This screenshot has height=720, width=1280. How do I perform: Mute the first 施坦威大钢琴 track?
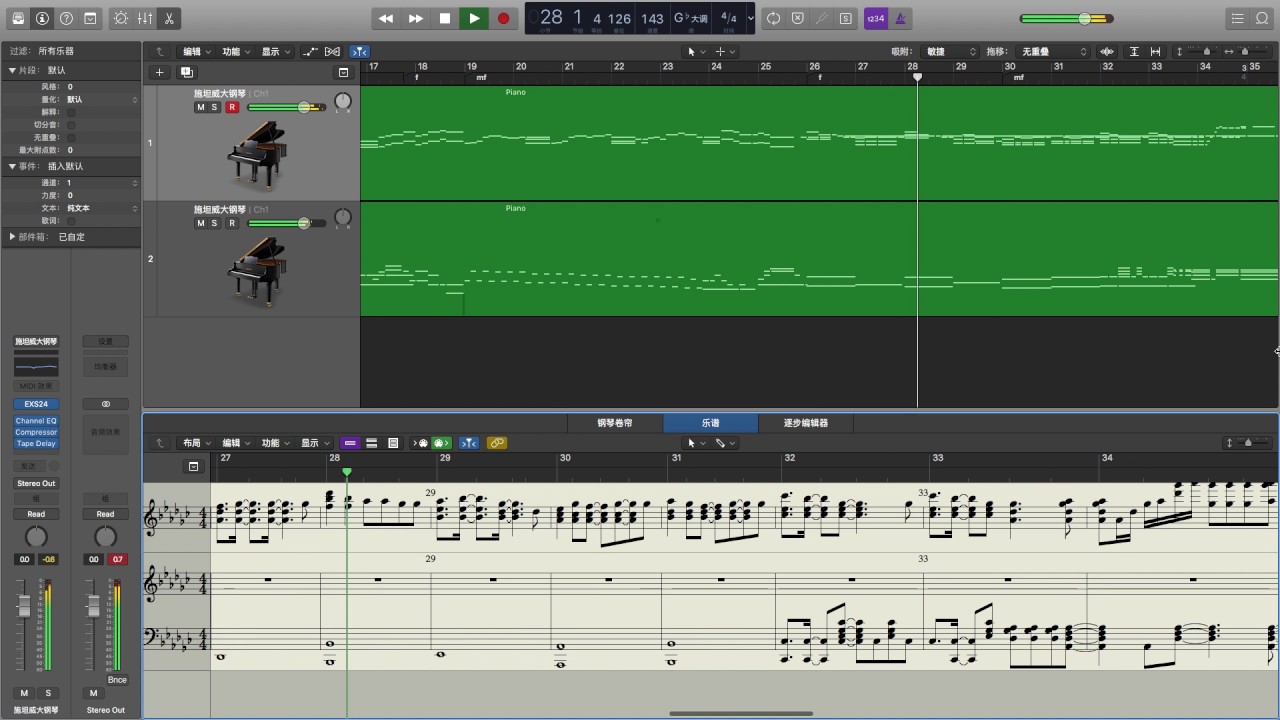(x=200, y=107)
